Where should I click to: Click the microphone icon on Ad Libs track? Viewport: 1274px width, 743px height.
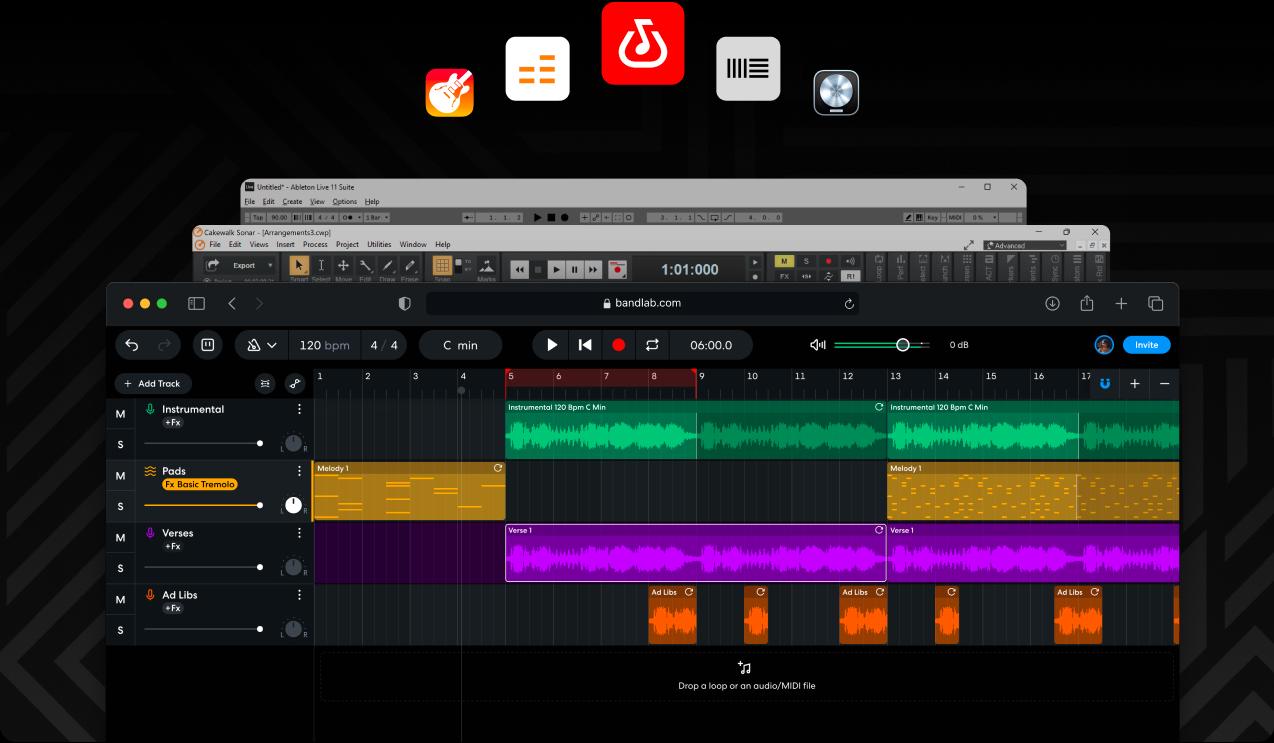coord(150,594)
